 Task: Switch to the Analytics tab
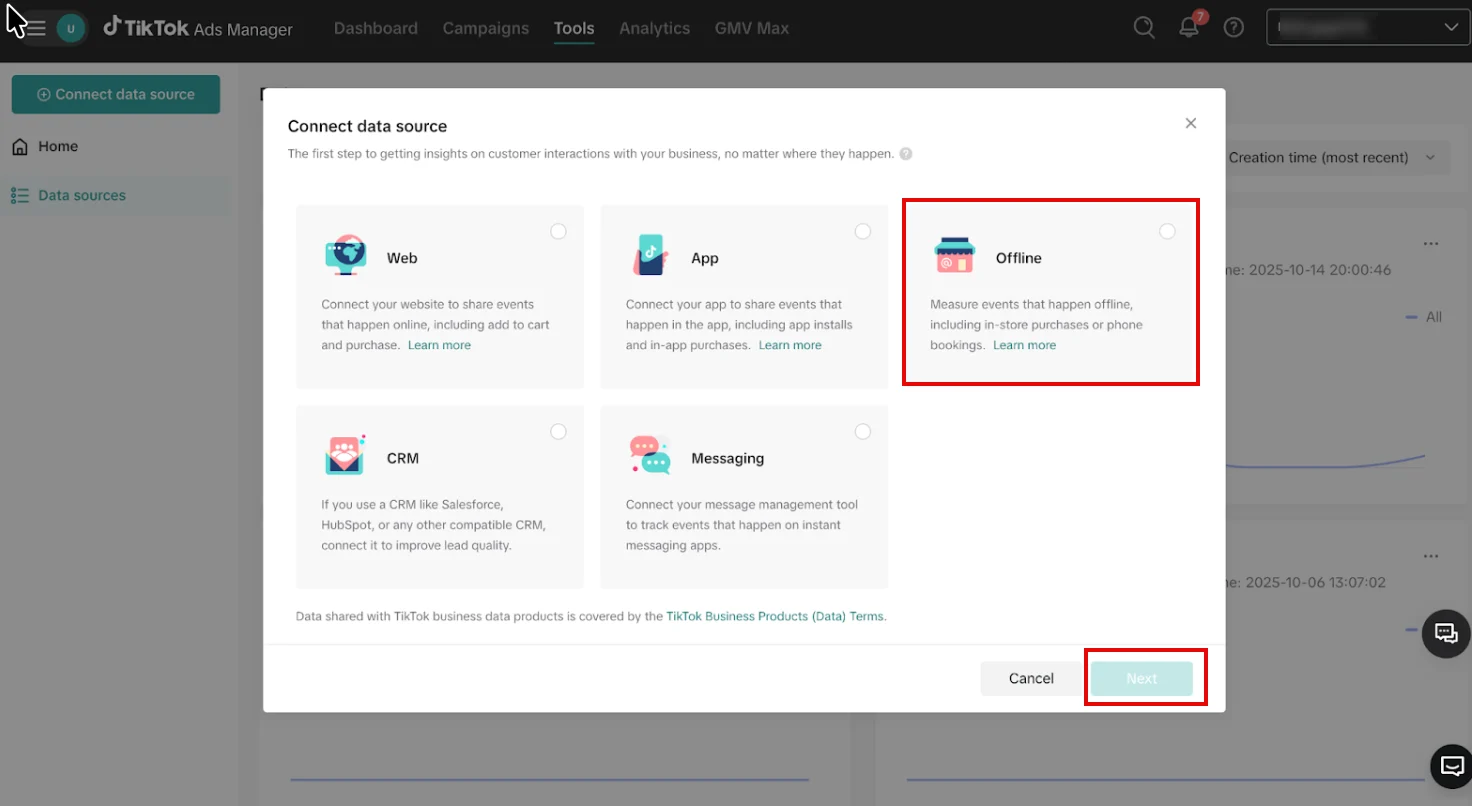[x=655, y=28]
